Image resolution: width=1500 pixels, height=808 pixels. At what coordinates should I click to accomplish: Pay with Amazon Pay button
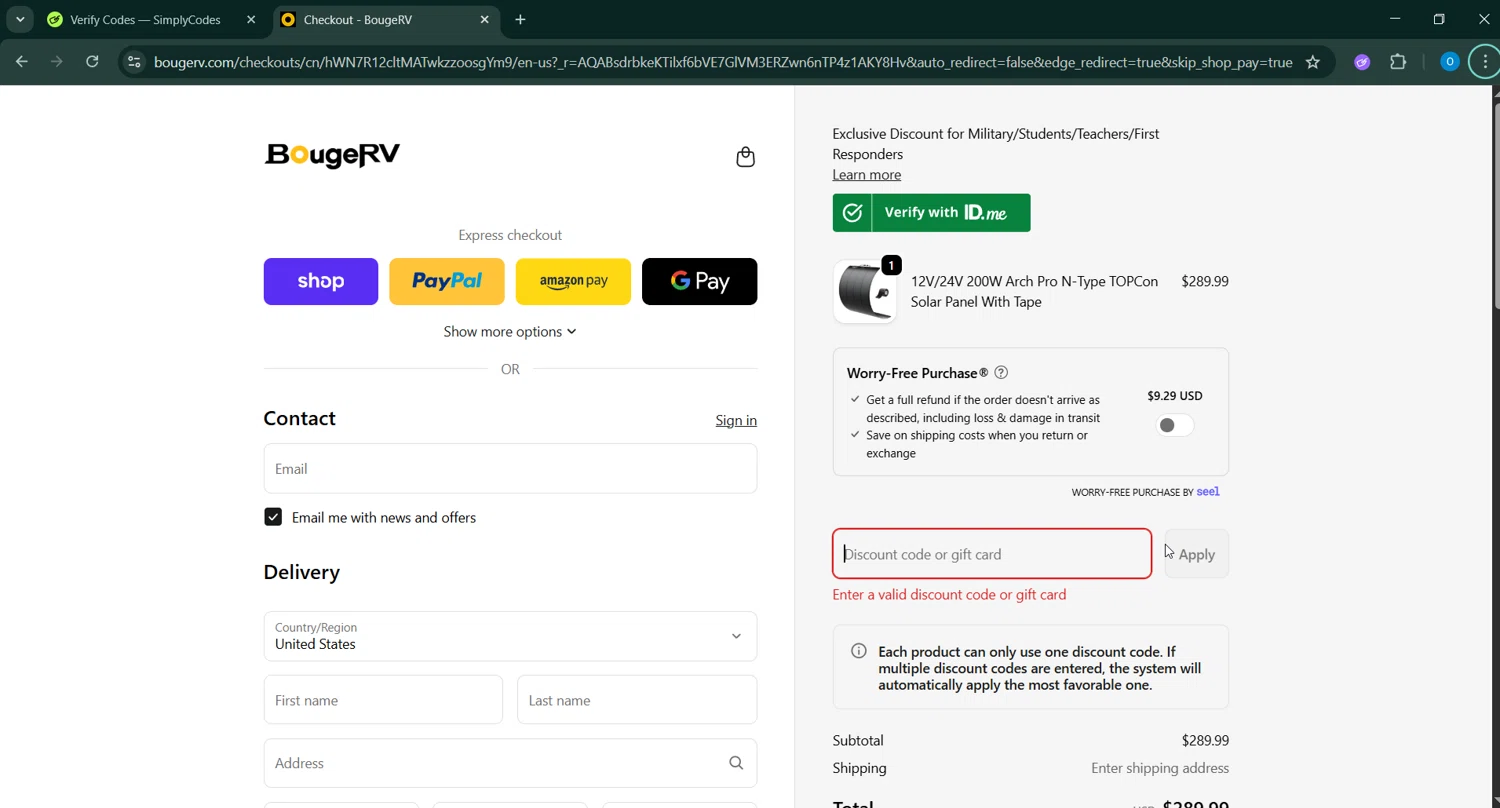pyautogui.click(x=573, y=281)
